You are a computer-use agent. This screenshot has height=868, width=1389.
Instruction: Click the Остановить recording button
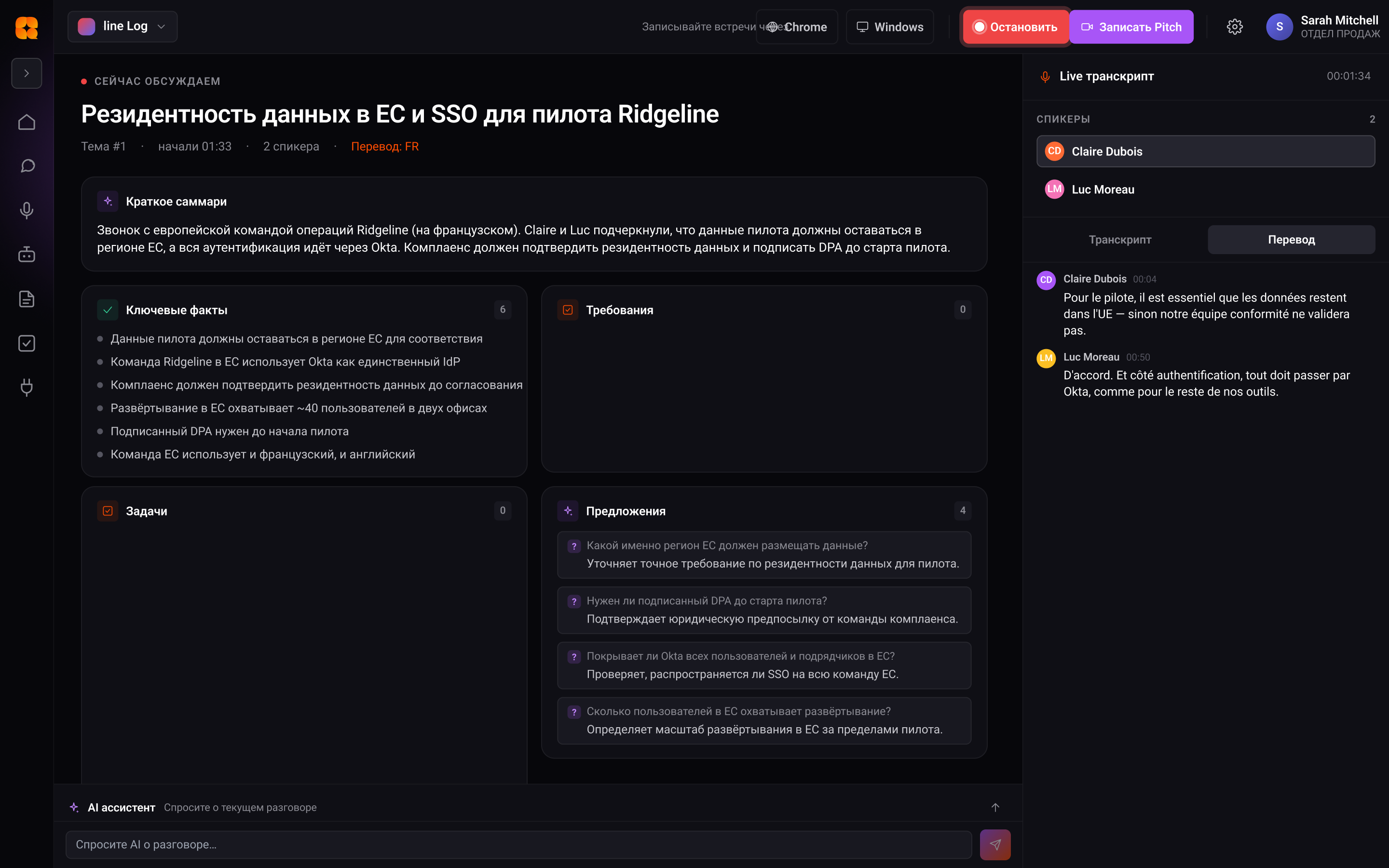click(1015, 27)
